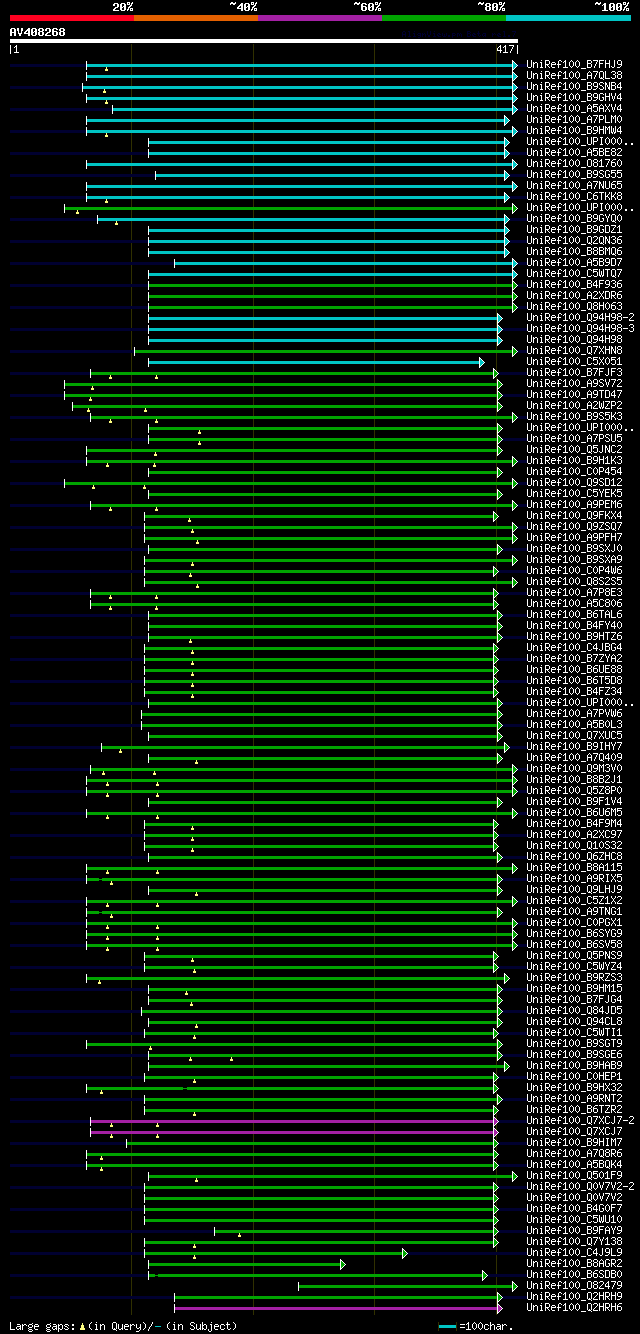Select label UniRef100_B9GYQ0
This screenshot has height=1334, width=640.
click(574, 218)
